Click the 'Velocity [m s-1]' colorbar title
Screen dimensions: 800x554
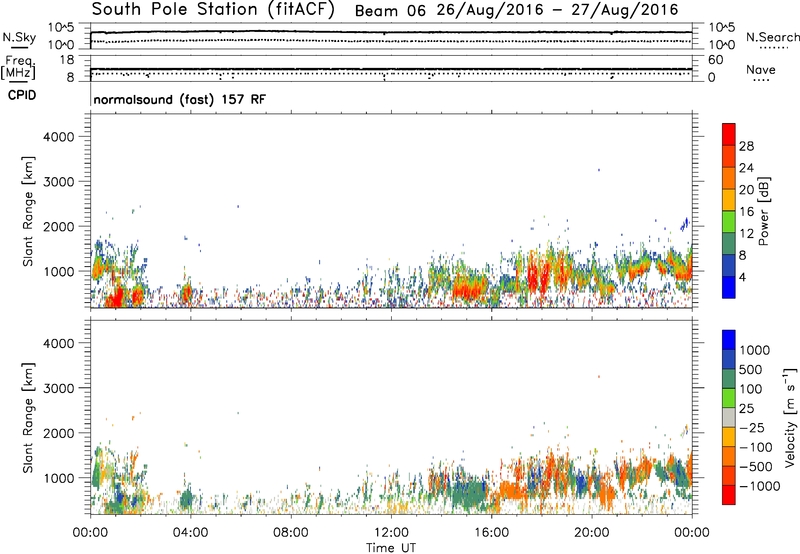(790, 417)
